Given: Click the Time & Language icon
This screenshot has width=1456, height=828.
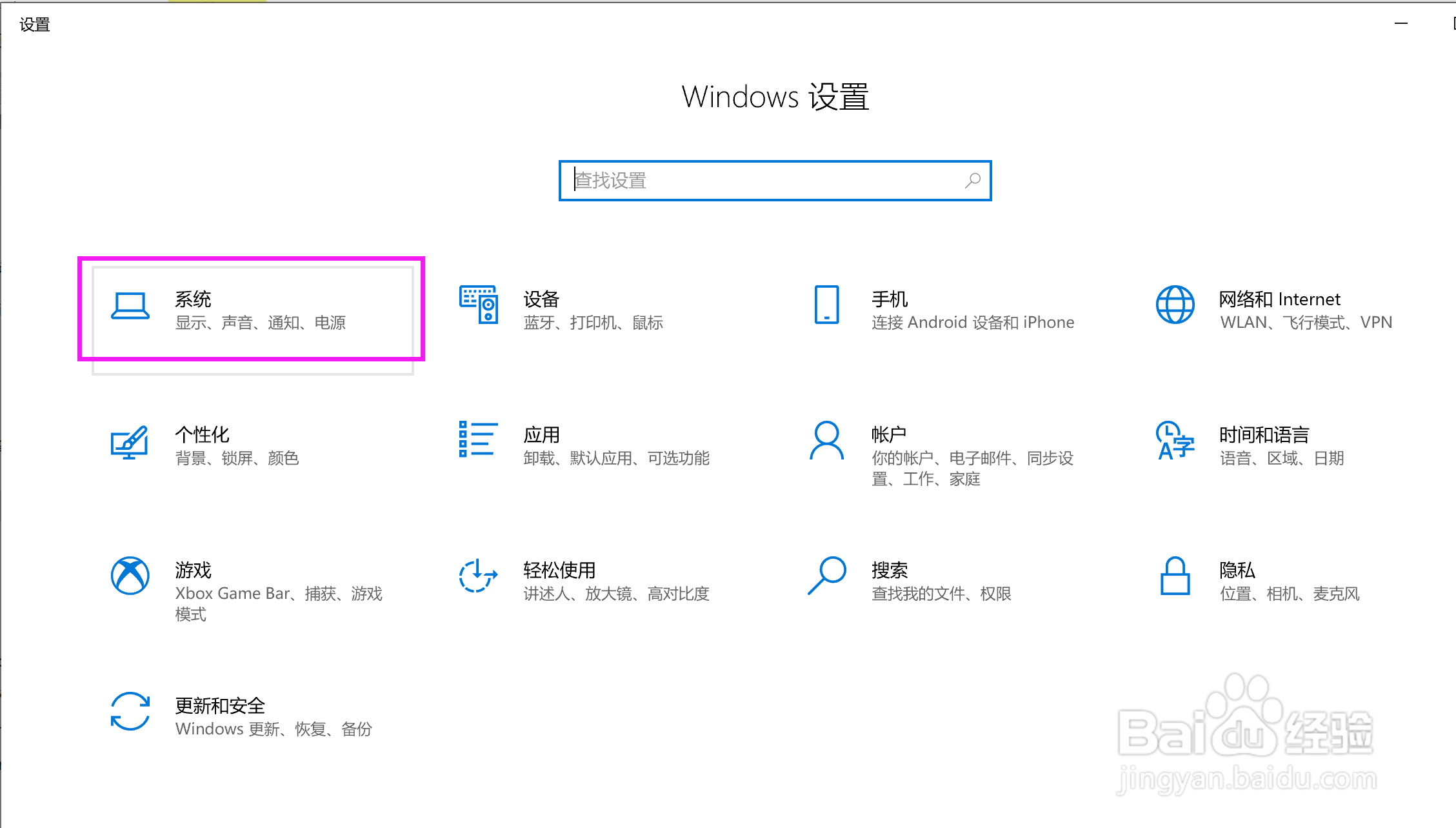Looking at the screenshot, I should (x=1175, y=441).
